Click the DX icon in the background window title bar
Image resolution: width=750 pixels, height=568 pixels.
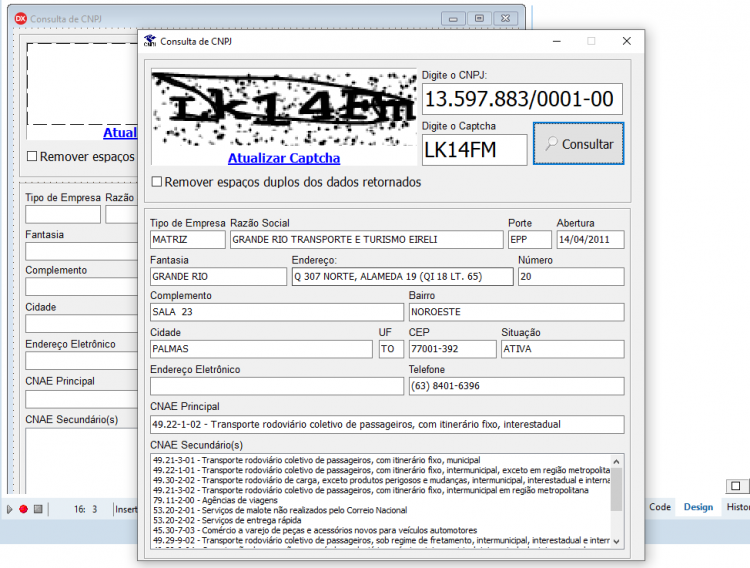[x=21, y=19]
